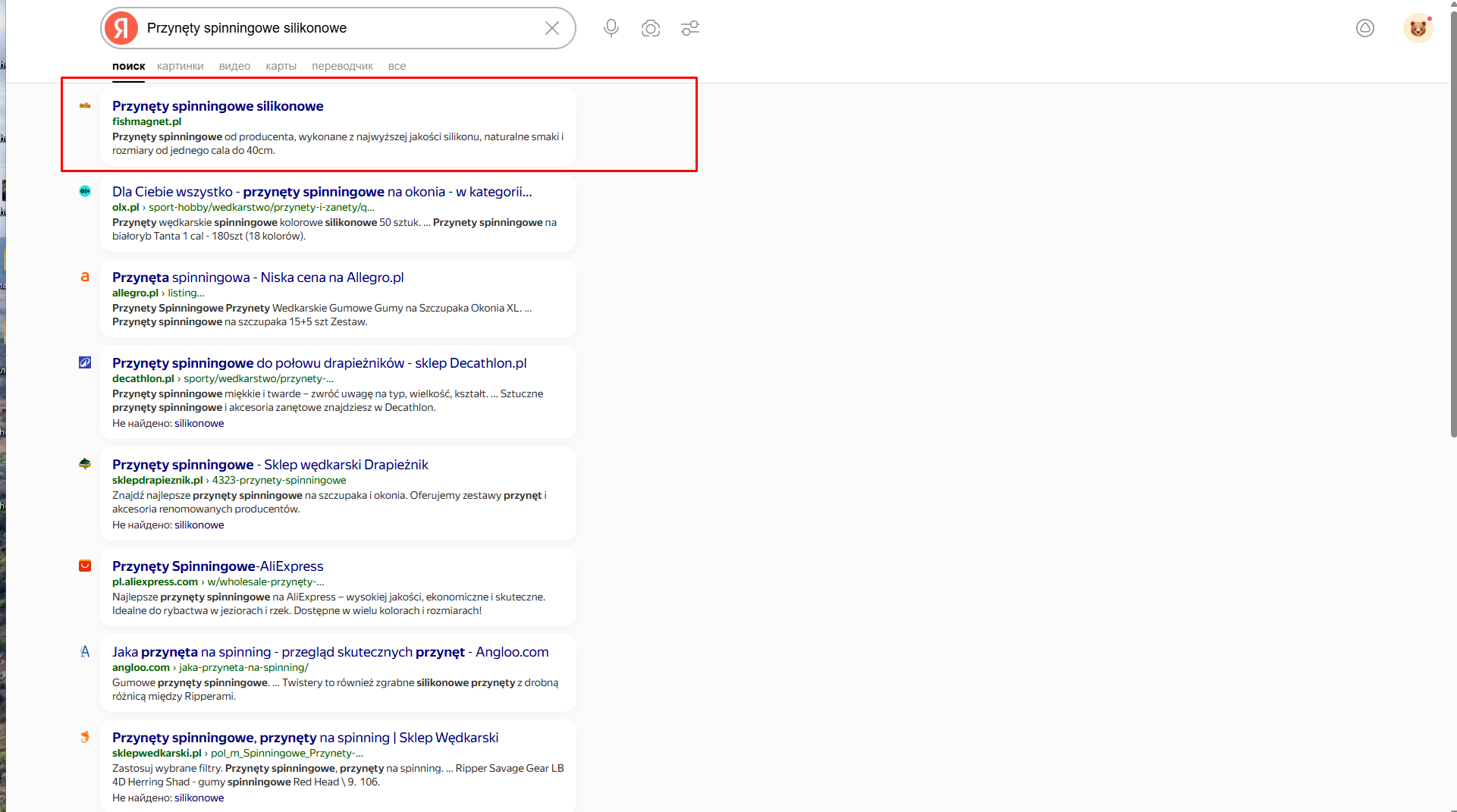Click Angloo breadcrumb jaka-przyneta-na-spinning
This screenshot has height=812, width=1457.
(243, 667)
